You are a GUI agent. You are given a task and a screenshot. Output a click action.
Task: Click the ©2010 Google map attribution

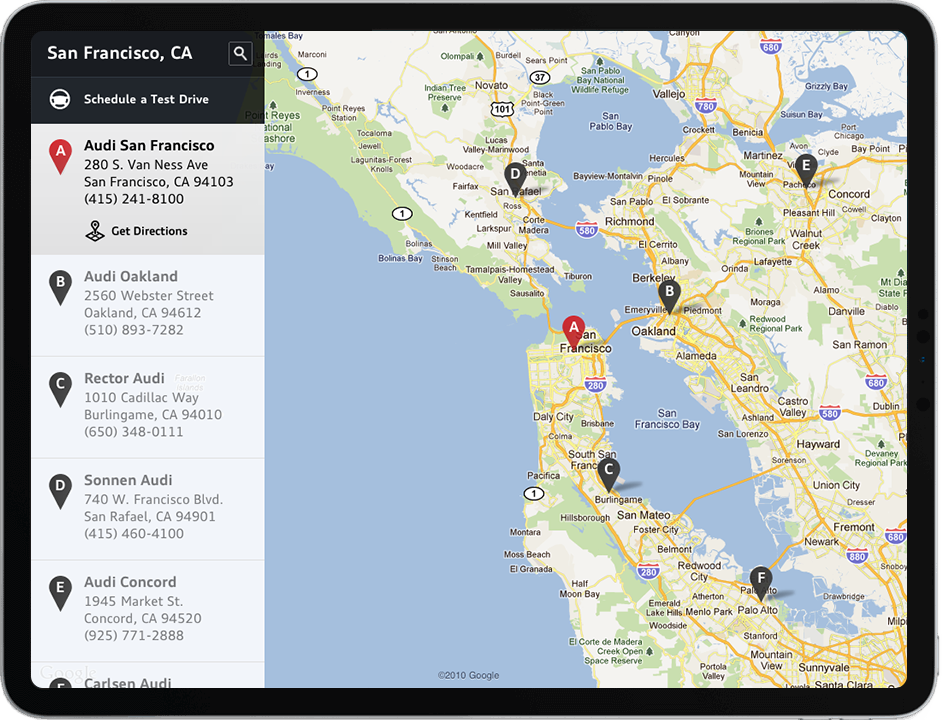click(469, 675)
